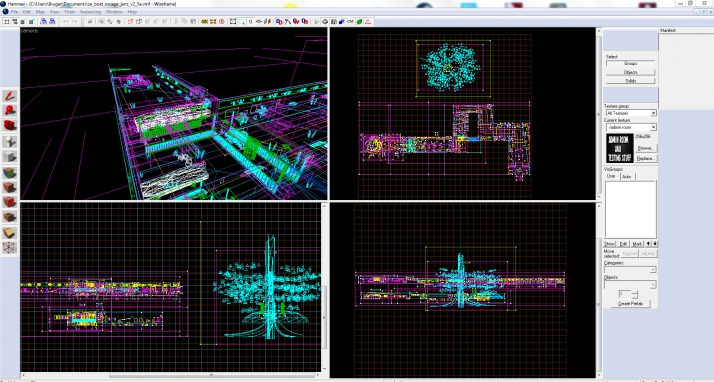The width and height of the screenshot is (714, 382).
Task: Activate the Magnify tool
Action: click(x=10, y=111)
